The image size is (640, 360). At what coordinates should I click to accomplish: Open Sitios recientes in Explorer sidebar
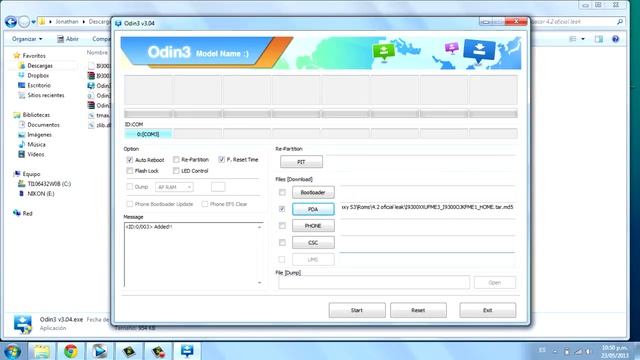tap(46, 95)
